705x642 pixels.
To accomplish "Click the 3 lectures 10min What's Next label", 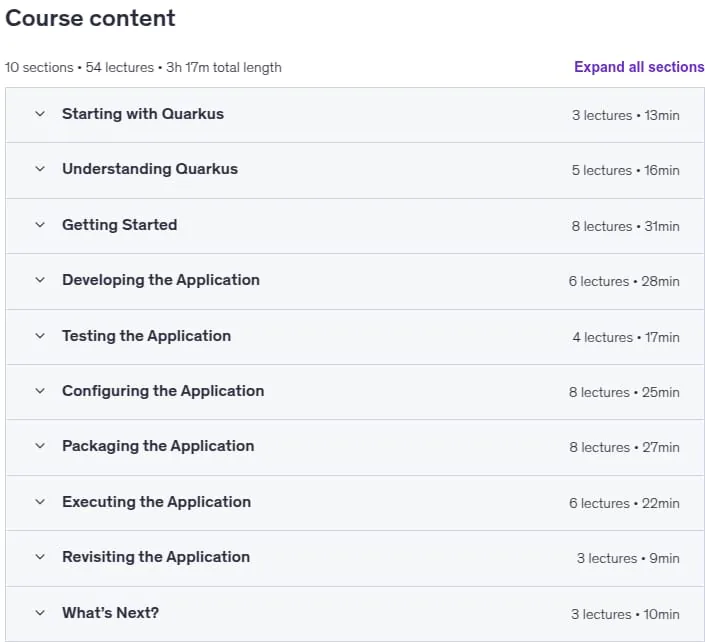I will click(x=625, y=614).
